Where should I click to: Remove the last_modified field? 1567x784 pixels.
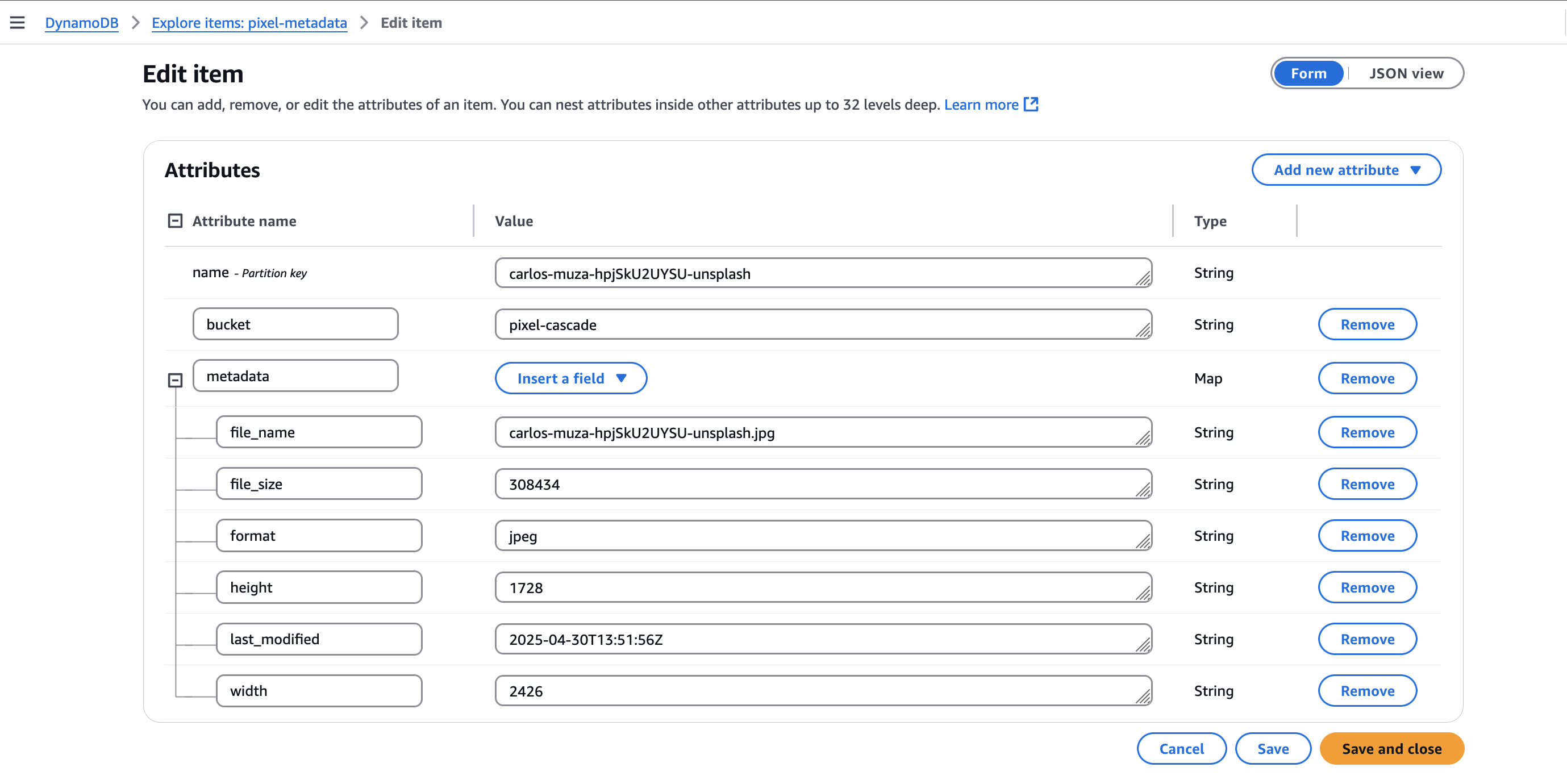tap(1368, 639)
